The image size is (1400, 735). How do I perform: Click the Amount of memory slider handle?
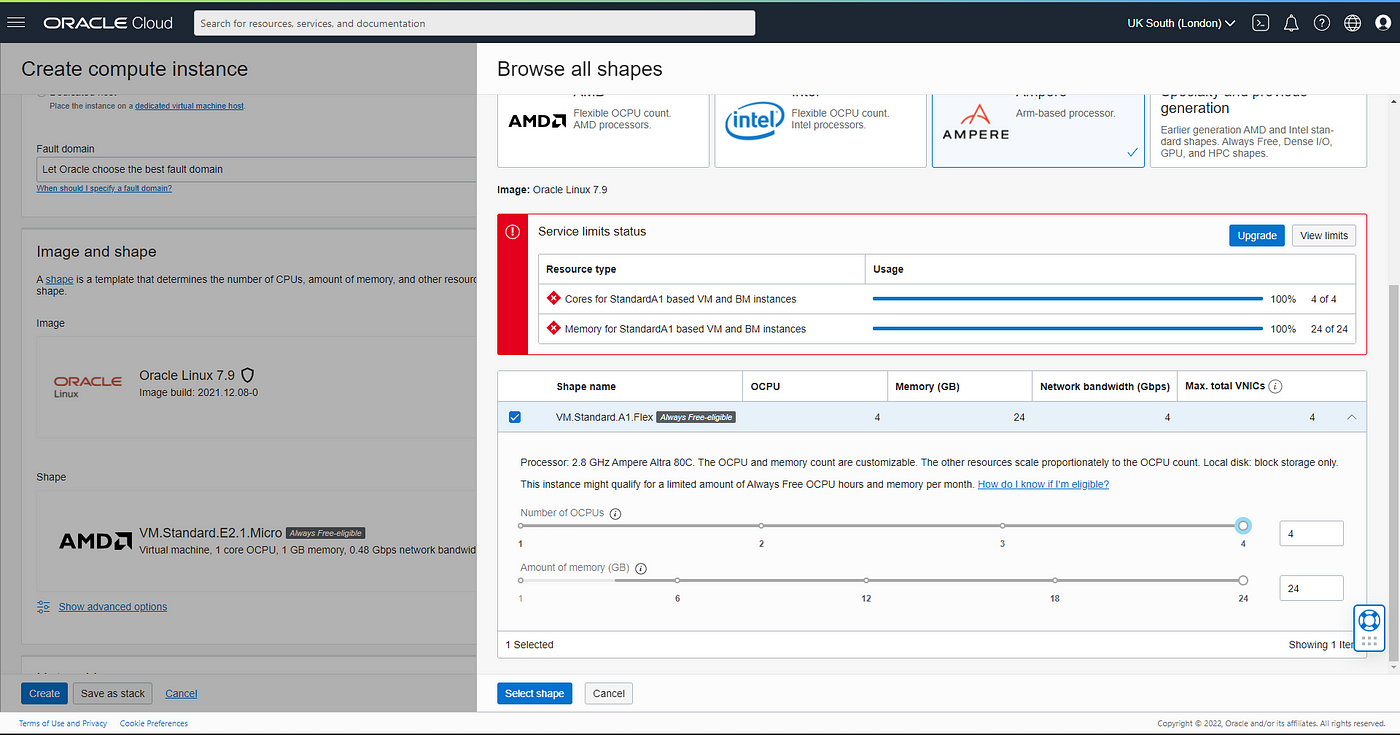[x=1243, y=580]
